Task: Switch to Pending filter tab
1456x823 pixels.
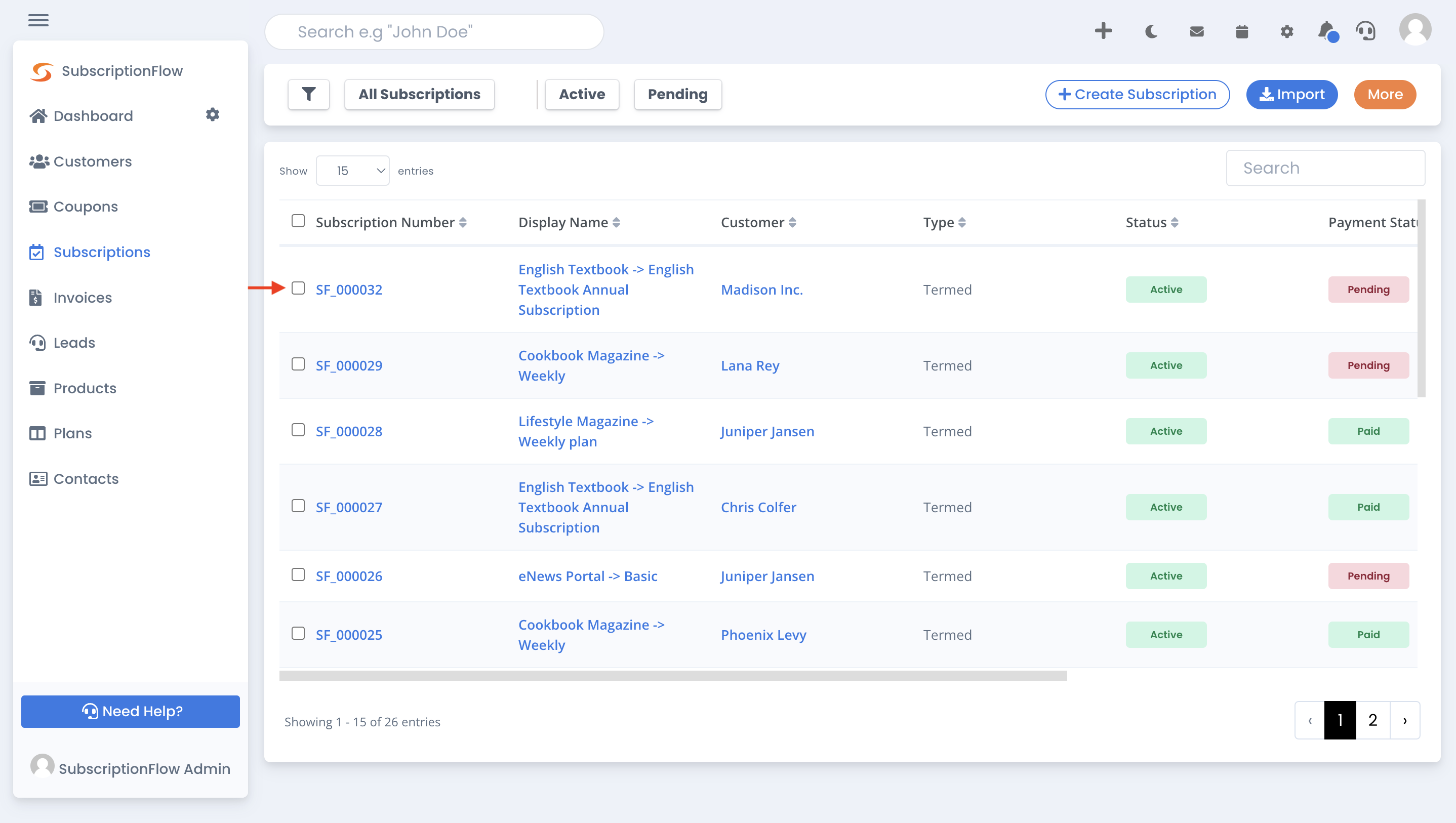Action: pos(678,94)
